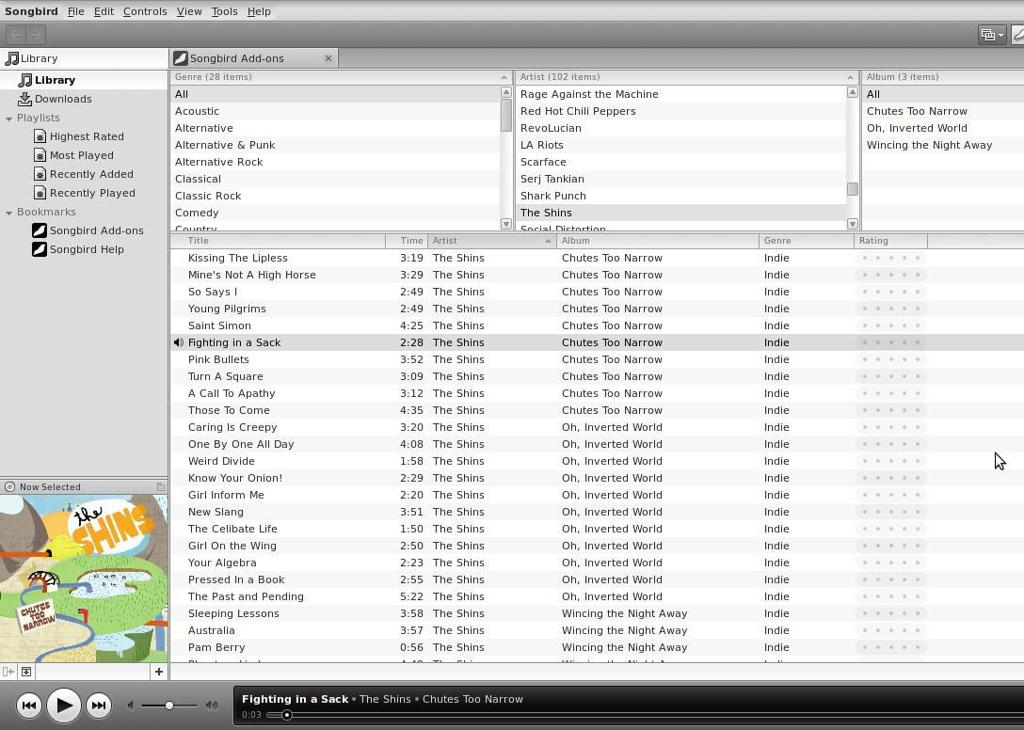Sort tracks by the Genre column header

pyautogui.click(x=807, y=240)
